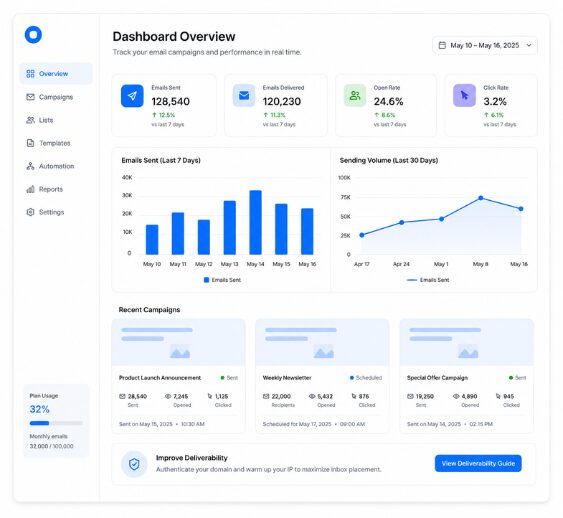The width and height of the screenshot is (563, 518).
Task: Navigate to Reports page
Action: pyautogui.click(x=56, y=189)
